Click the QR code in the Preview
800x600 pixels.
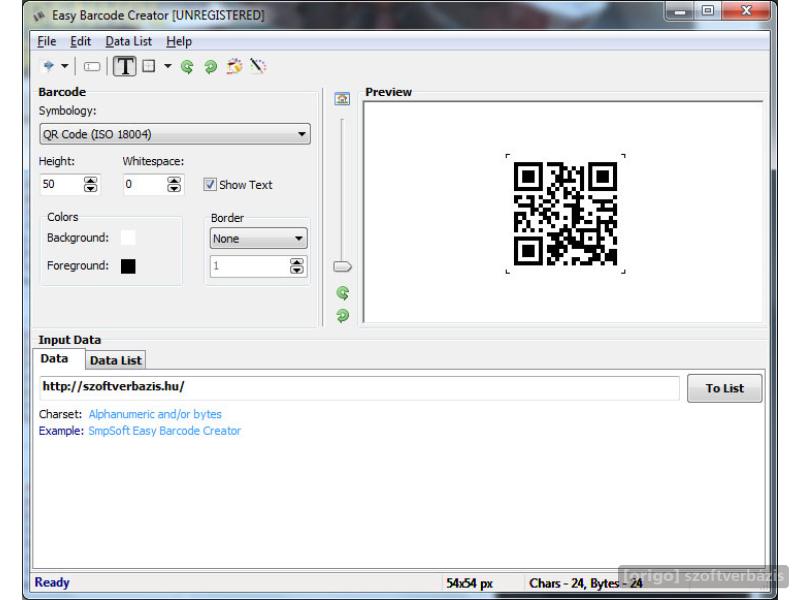[x=565, y=214]
